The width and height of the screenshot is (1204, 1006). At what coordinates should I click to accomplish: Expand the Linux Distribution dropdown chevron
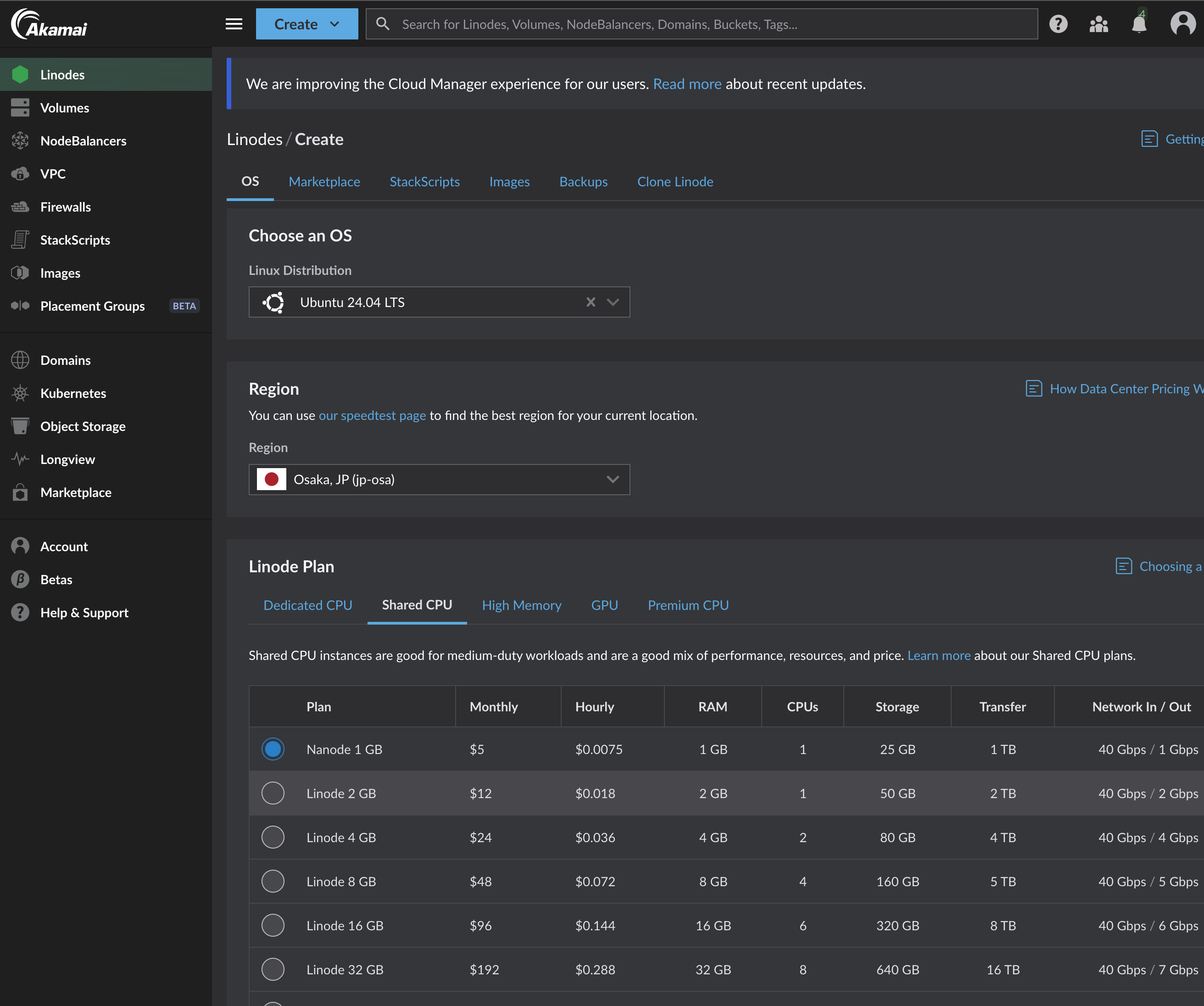point(613,302)
